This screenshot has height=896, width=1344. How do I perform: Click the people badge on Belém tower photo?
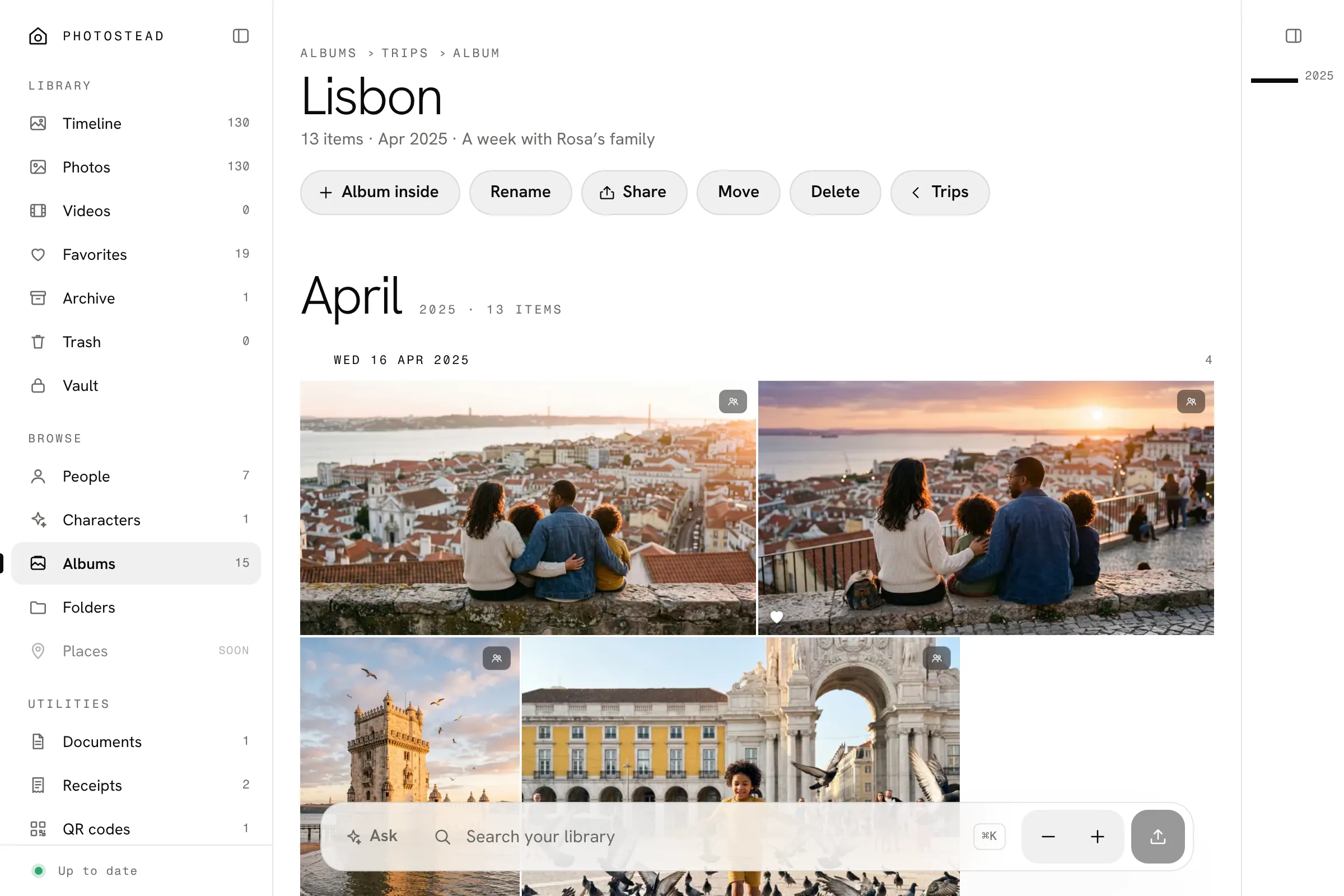[x=497, y=659]
